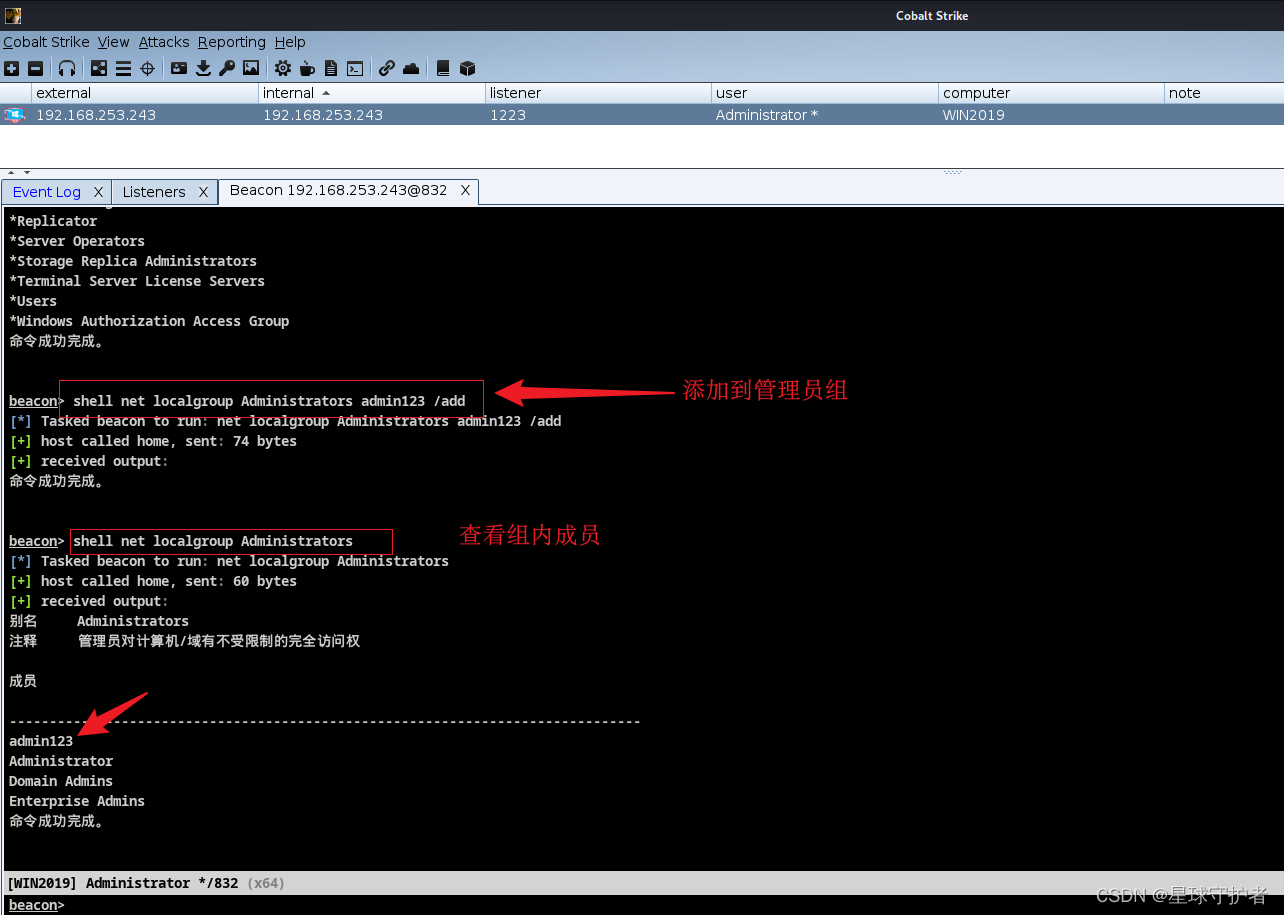Click the Domain Admins output line
The image size is (1284, 915).
tap(61, 781)
